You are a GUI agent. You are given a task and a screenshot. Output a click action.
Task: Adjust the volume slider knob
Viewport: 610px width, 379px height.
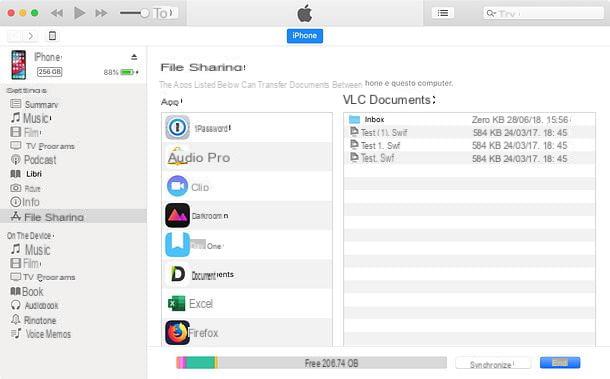[x=144, y=13]
